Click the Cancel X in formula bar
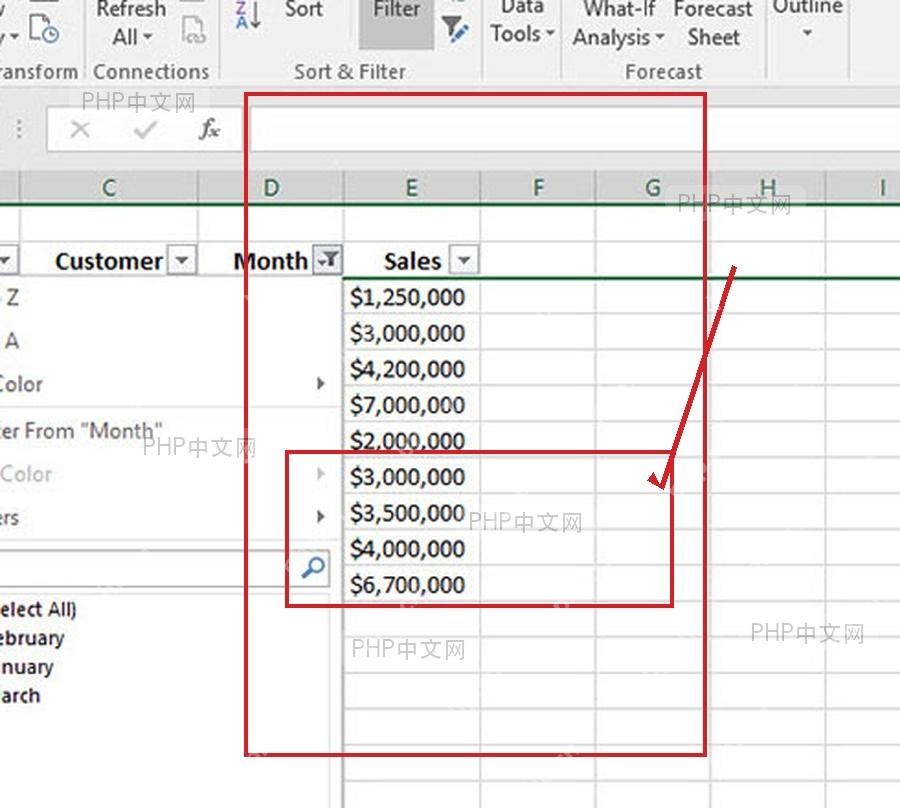Screen dimensions: 900x808 80,130
